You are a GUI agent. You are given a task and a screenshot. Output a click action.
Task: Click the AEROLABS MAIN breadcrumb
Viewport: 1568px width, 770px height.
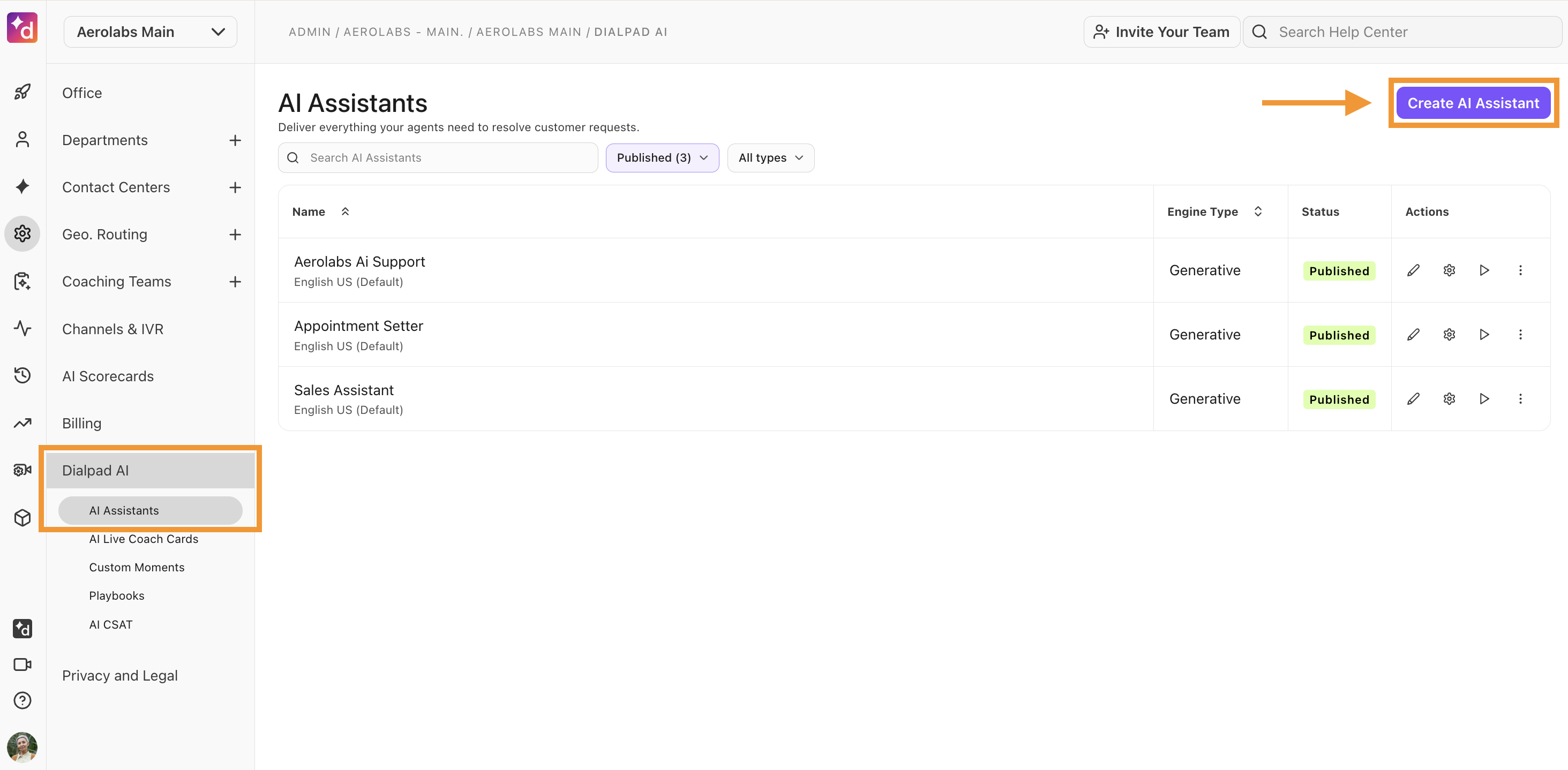pyautogui.click(x=528, y=32)
